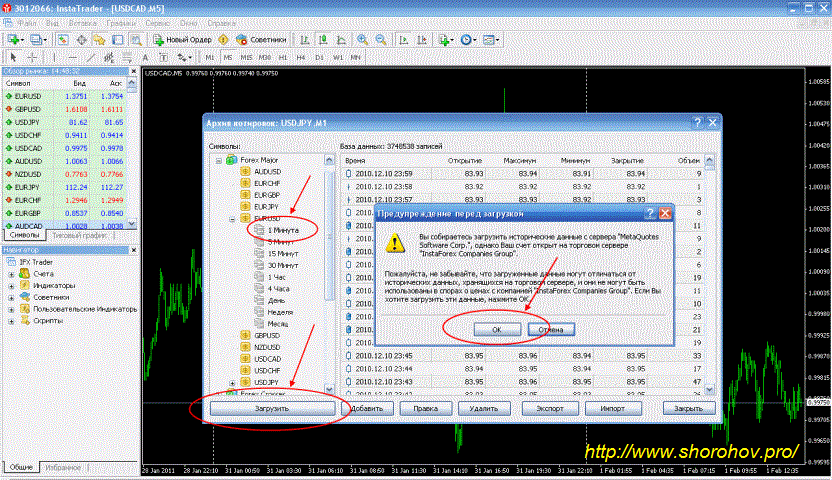Screen dimensions: 832x480
Task: Switch chart to line chart icon
Action: tap(341, 40)
